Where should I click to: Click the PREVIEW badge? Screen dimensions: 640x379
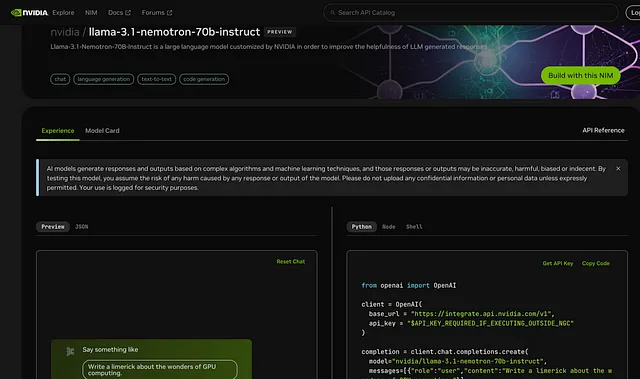point(280,32)
